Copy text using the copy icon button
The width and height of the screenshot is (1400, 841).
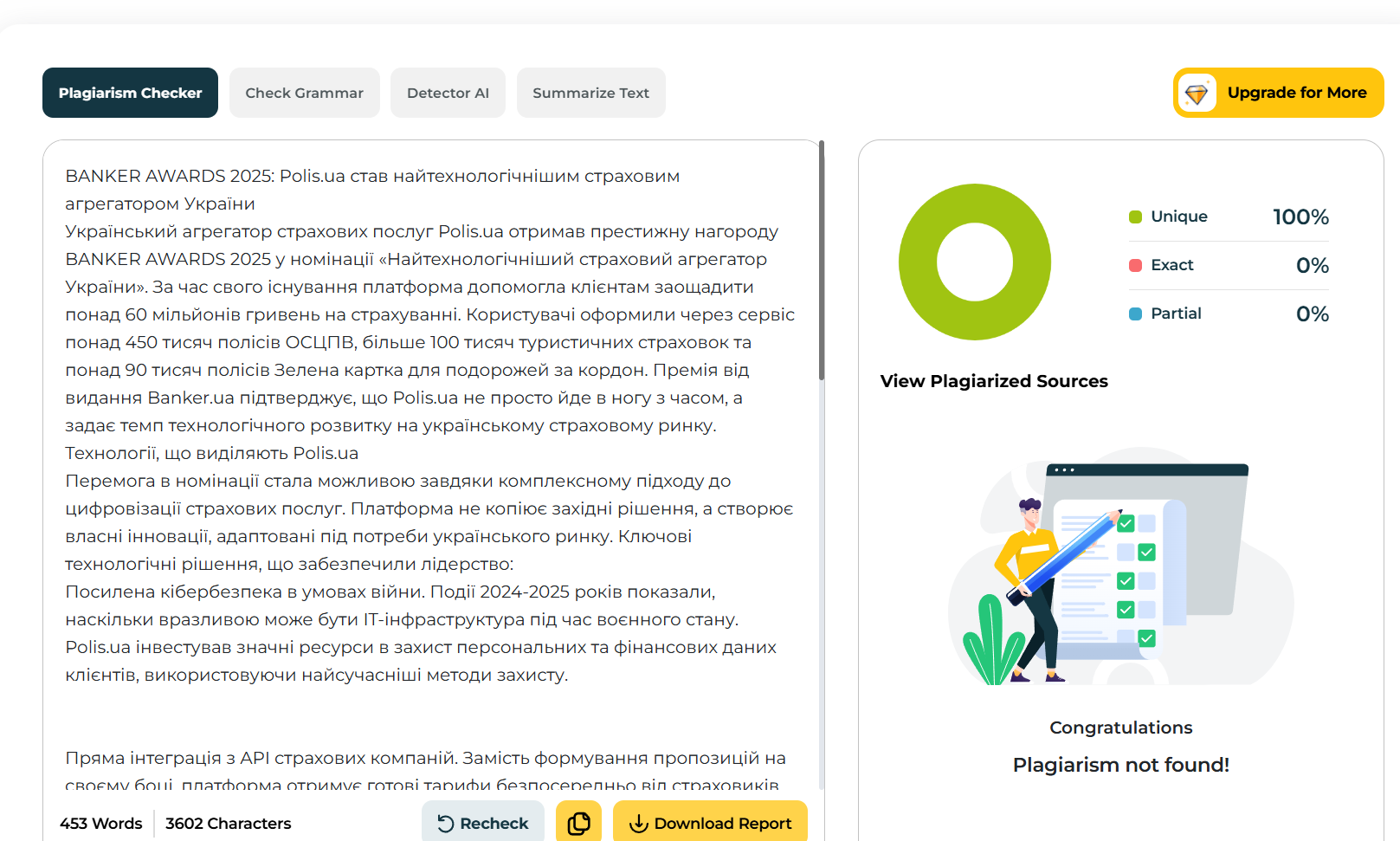pos(579,823)
